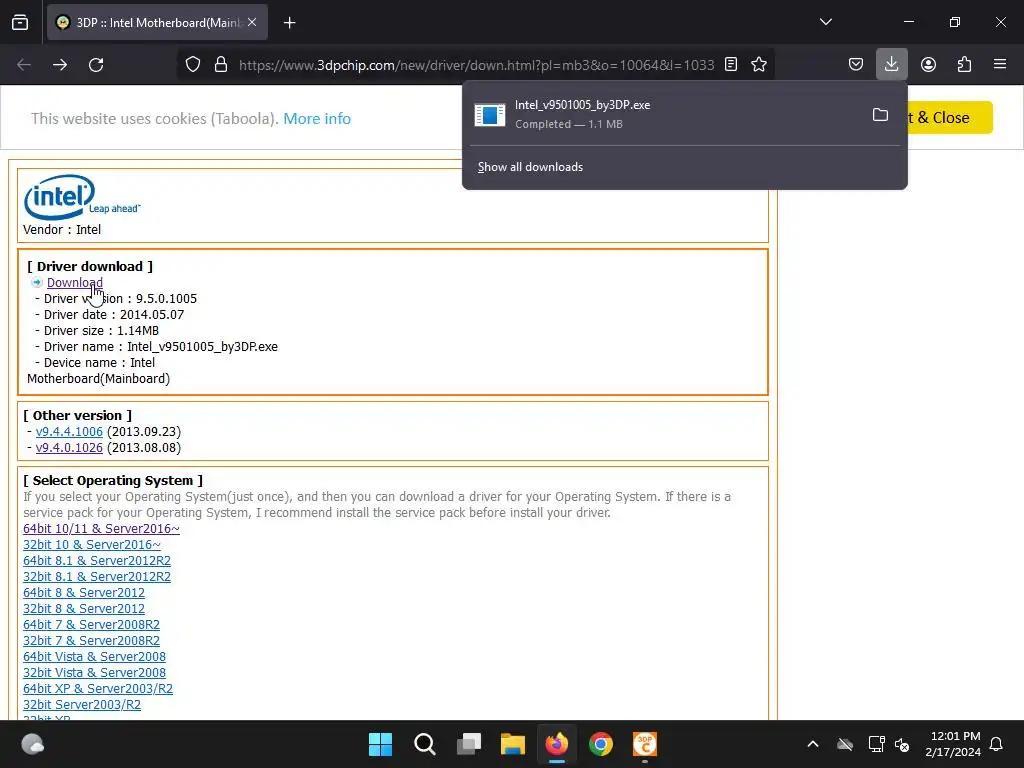Open File Explorer from taskbar
This screenshot has width=1024, height=768.
[513, 744]
